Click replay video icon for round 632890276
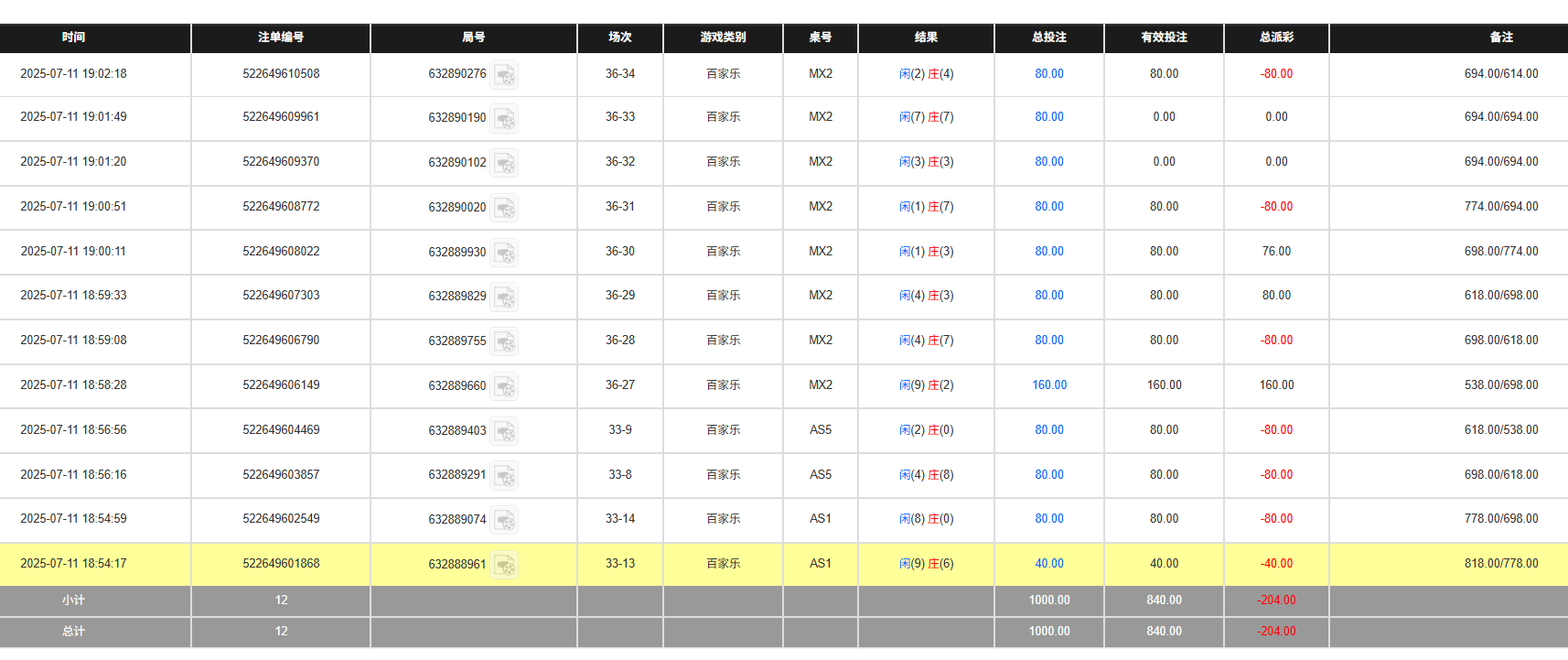This screenshot has height=660, width=1568. click(504, 75)
